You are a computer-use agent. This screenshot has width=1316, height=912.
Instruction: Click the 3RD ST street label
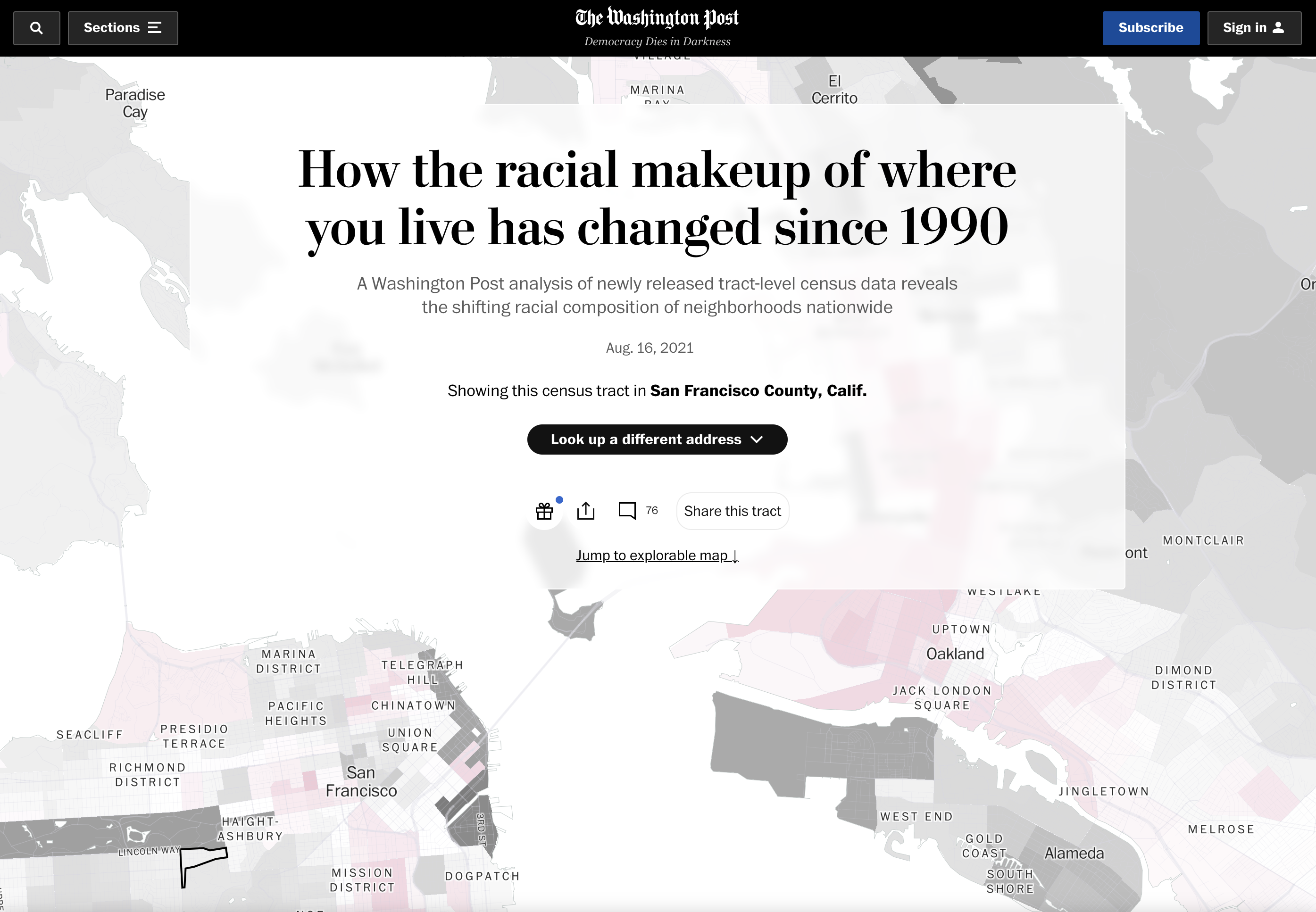[481, 829]
